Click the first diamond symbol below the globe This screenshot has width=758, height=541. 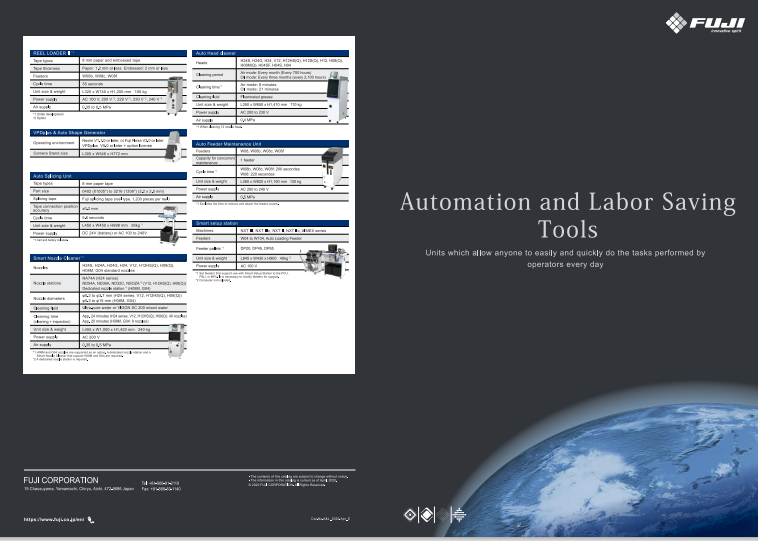click(410, 515)
